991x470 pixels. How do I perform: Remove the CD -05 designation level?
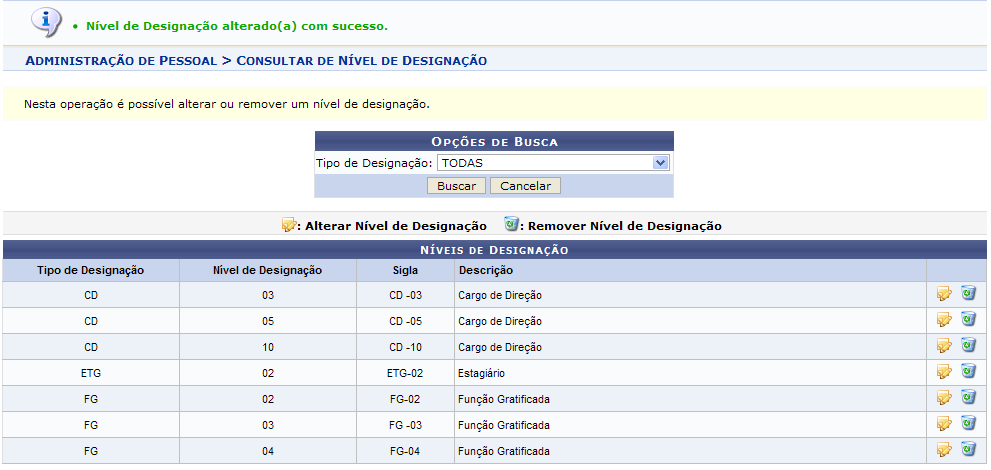[x=968, y=320]
